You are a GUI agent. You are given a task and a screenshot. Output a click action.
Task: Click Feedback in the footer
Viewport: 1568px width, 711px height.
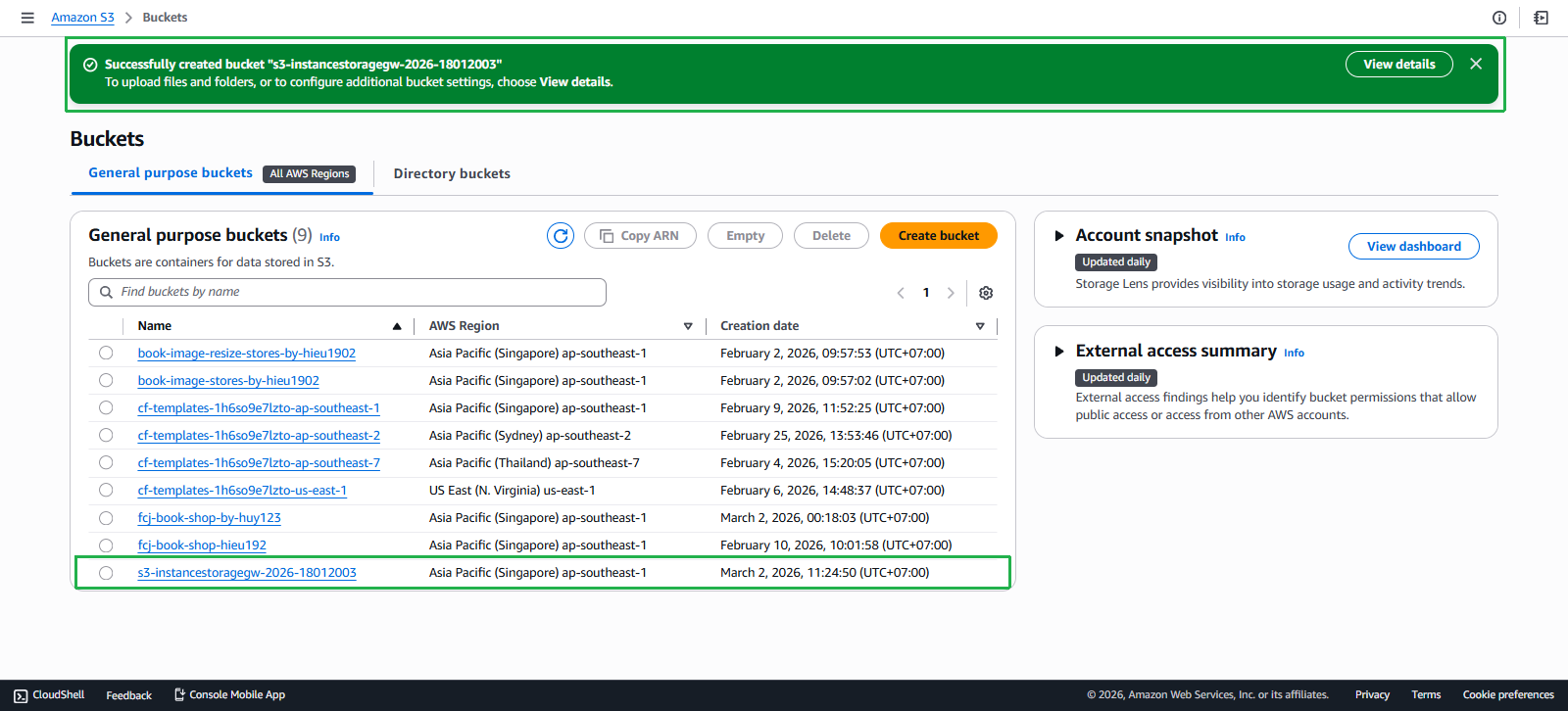(128, 695)
